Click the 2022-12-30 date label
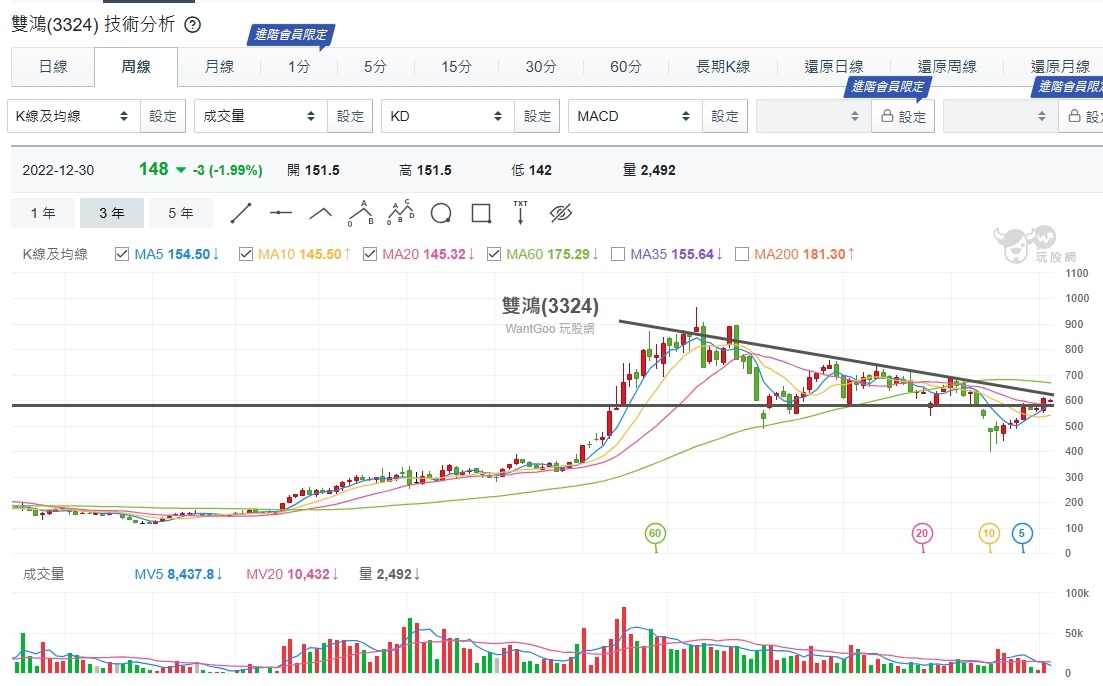The image size is (1103, 686). coord(58,170)
